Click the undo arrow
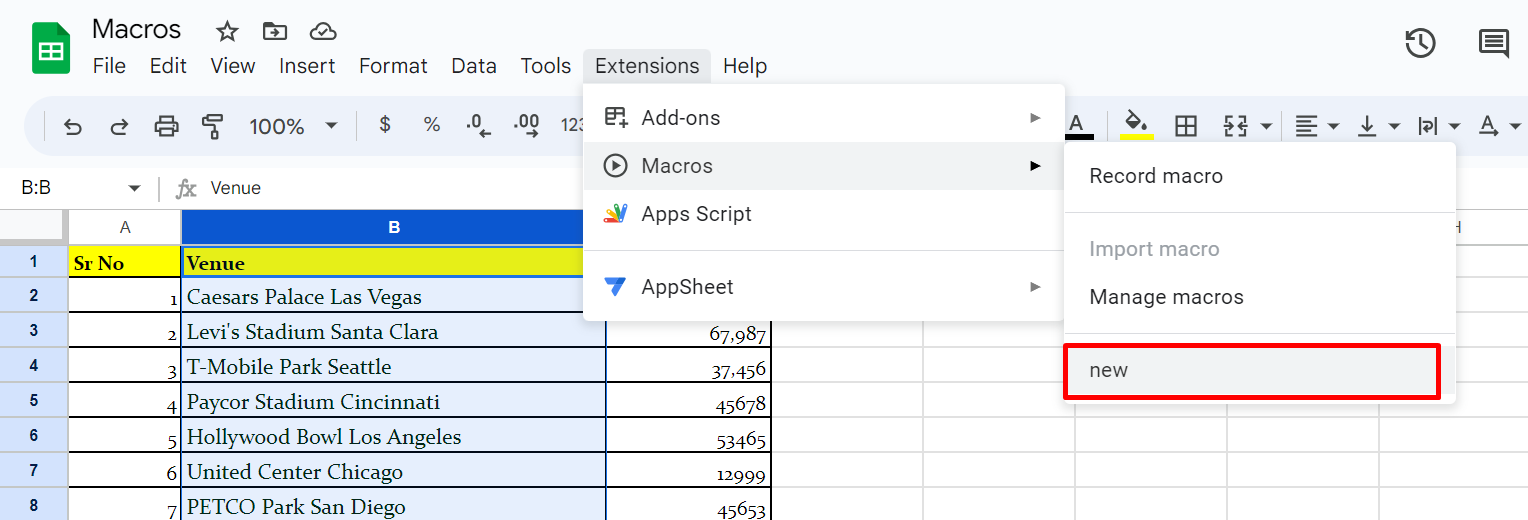This screenshot has width=1528, height=520. [x=72, y=126]
